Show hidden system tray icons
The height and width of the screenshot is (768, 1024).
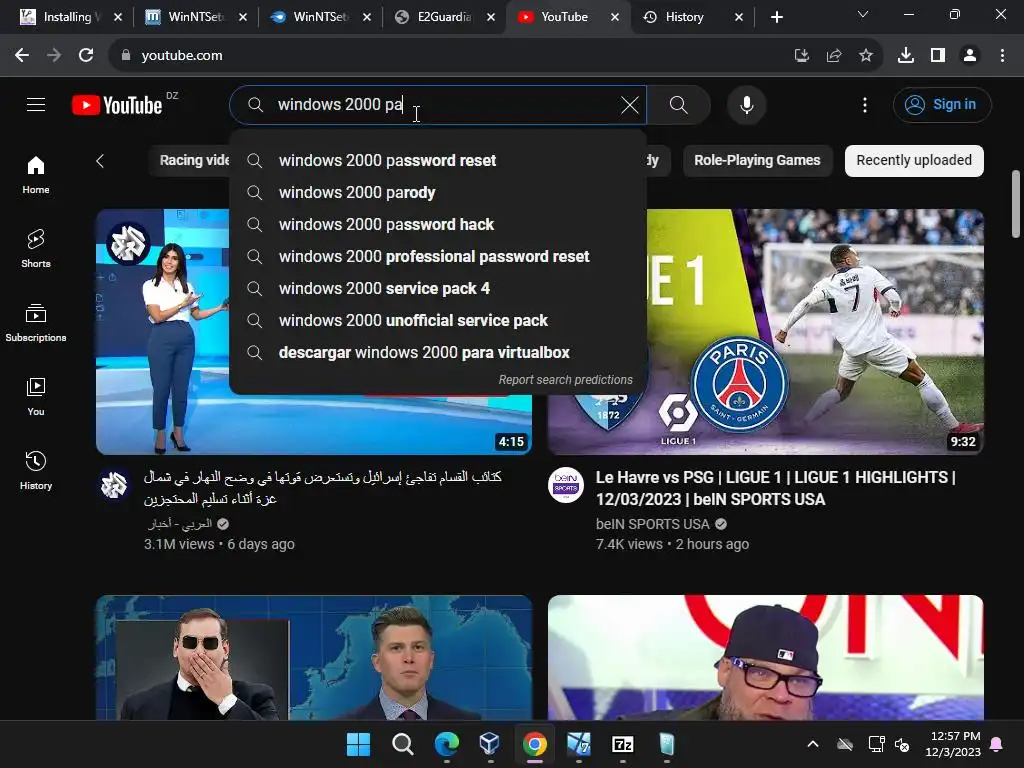tap(812, 744)
